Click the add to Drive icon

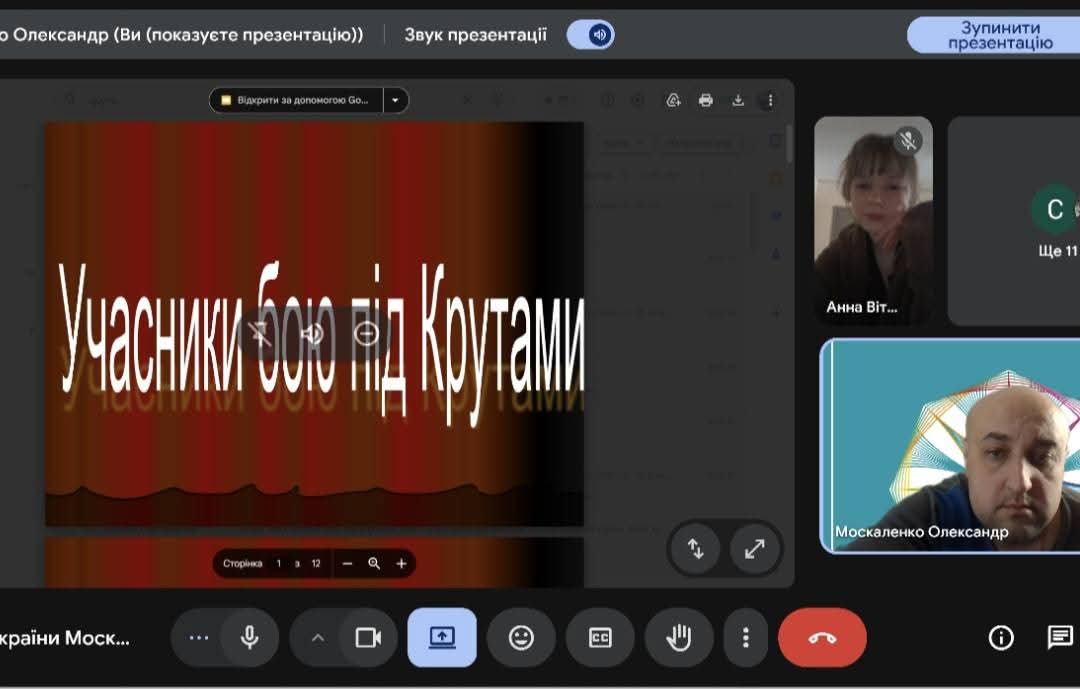click(673, 100)
